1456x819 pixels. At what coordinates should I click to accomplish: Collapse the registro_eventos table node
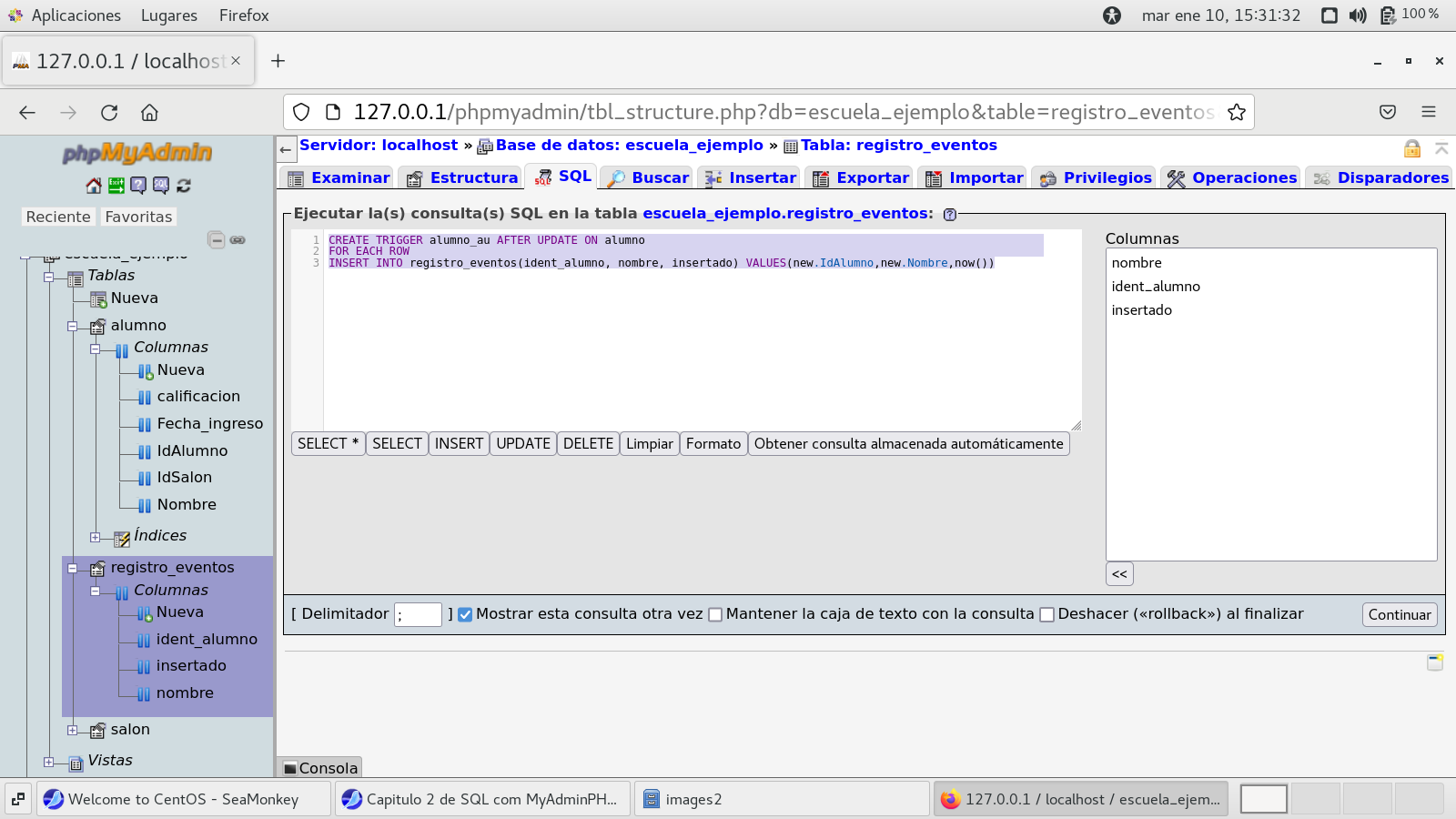pyautogui.click(x=73, y=568)
